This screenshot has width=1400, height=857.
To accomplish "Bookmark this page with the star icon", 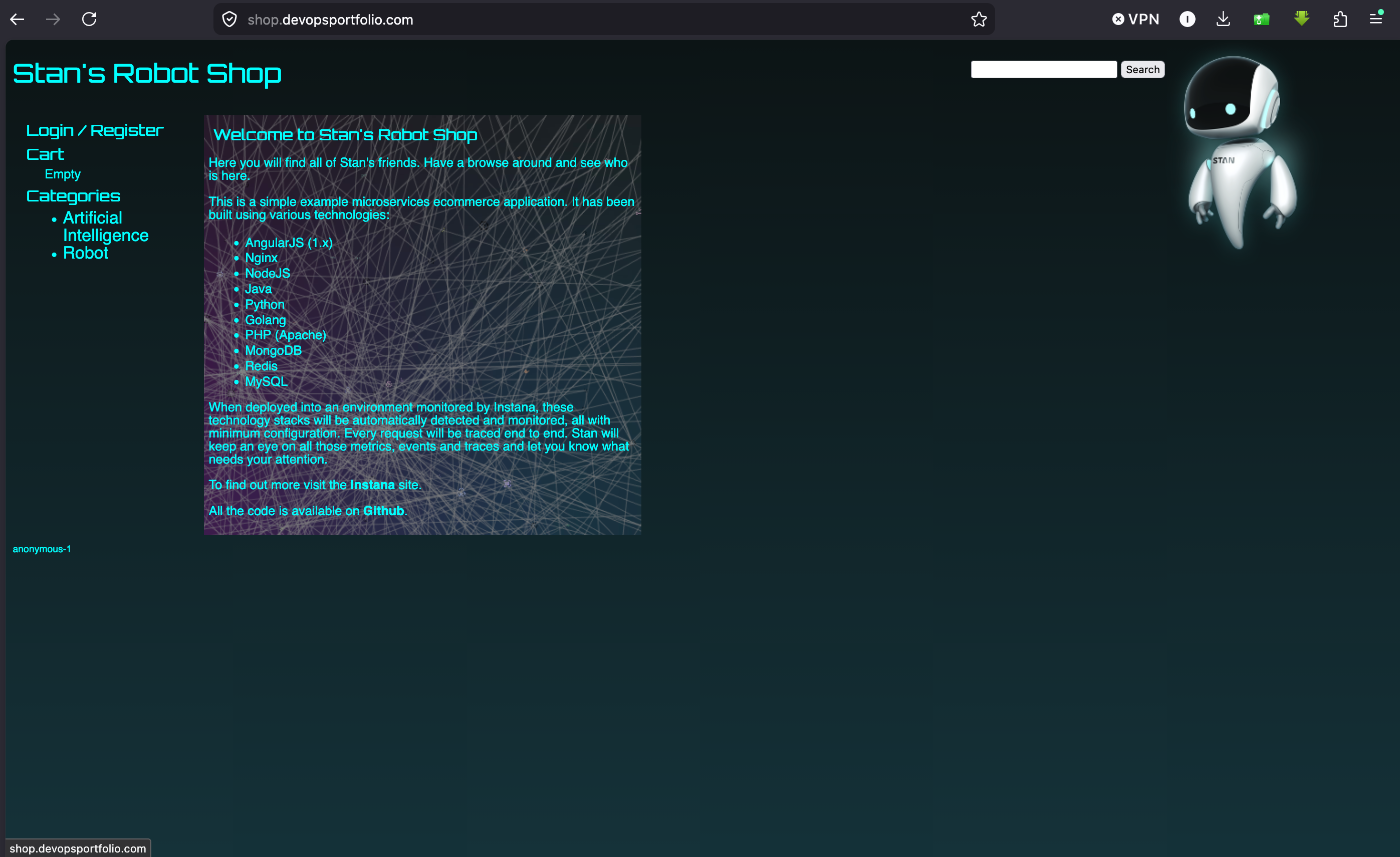I will coord(979,20).
